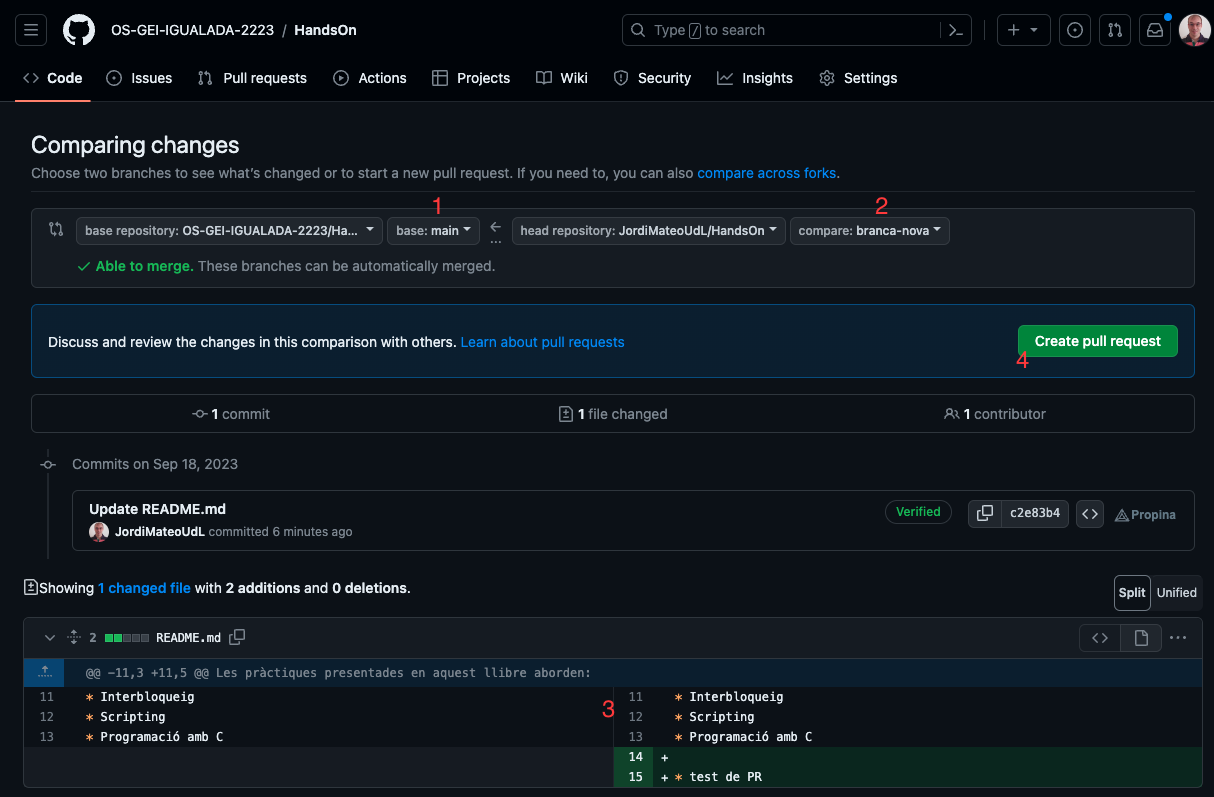The width and height of the screenshot is (1214, 797).
Task: Switch diff view to Unified
Action: (x=1176, y=592)
